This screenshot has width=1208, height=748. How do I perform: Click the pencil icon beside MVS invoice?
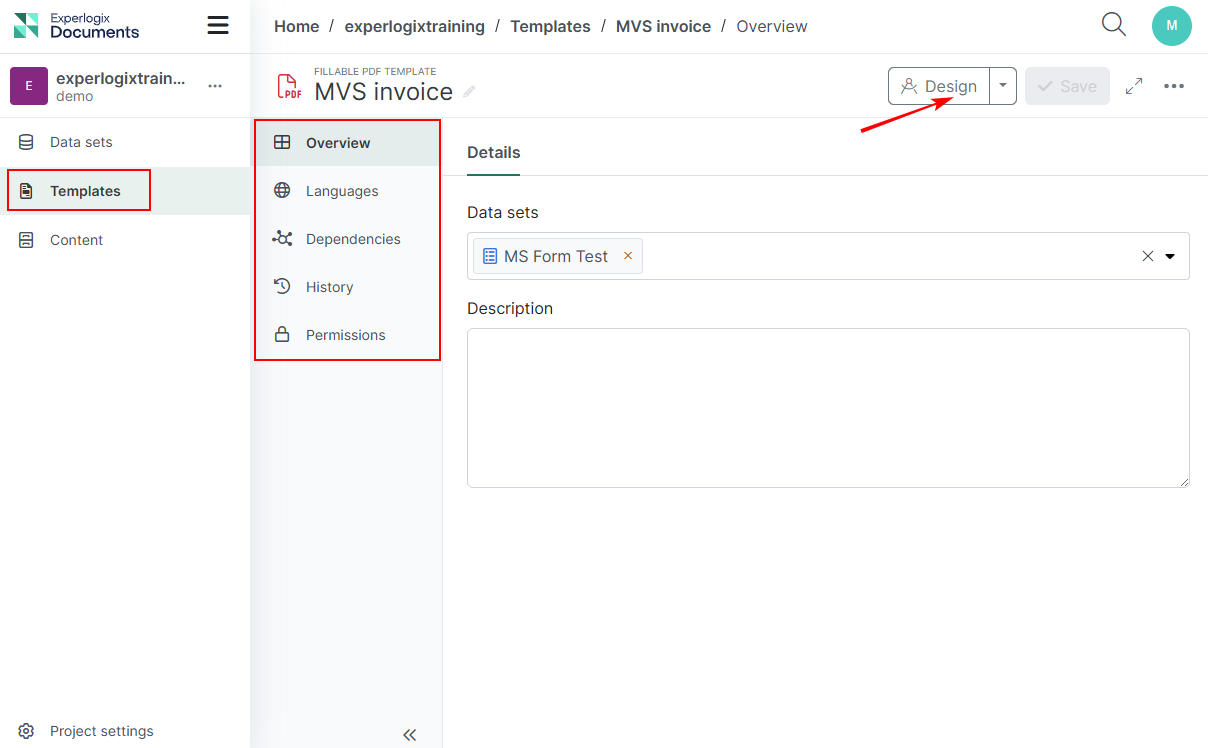pyautogui.click(x=469, y=92)
